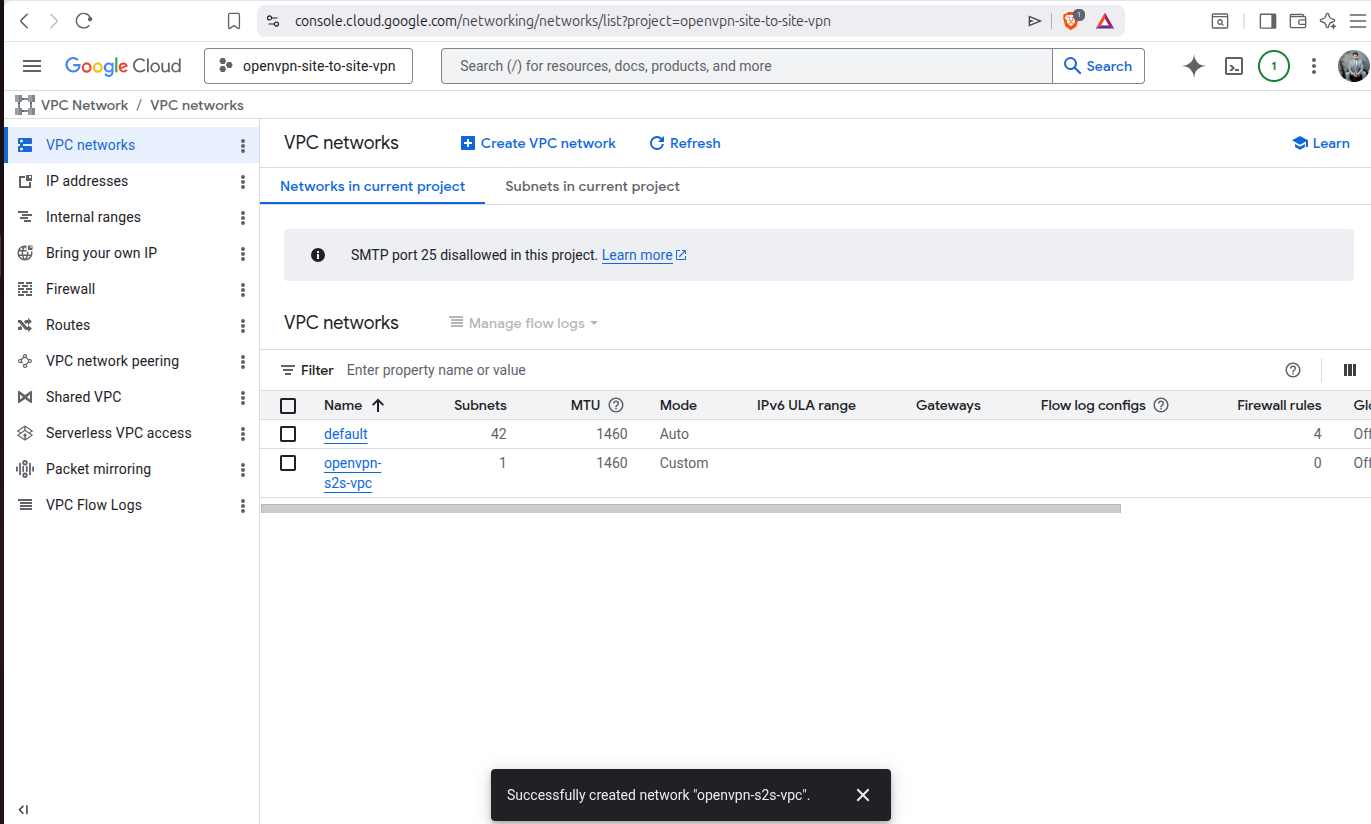This screenshot has height=824, width=1371.
Task: Click the IP addresses sidebar icon
Action: click(x=26, y=181)
